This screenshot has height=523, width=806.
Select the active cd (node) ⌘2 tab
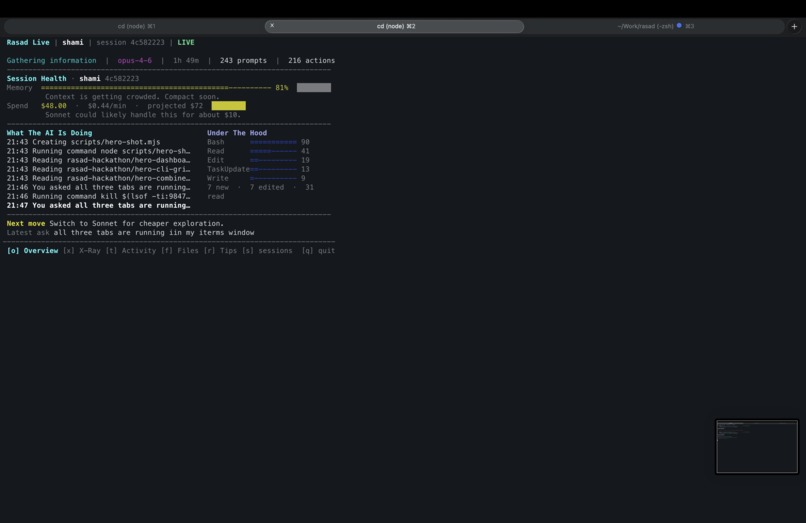click(x=395, y=26)
